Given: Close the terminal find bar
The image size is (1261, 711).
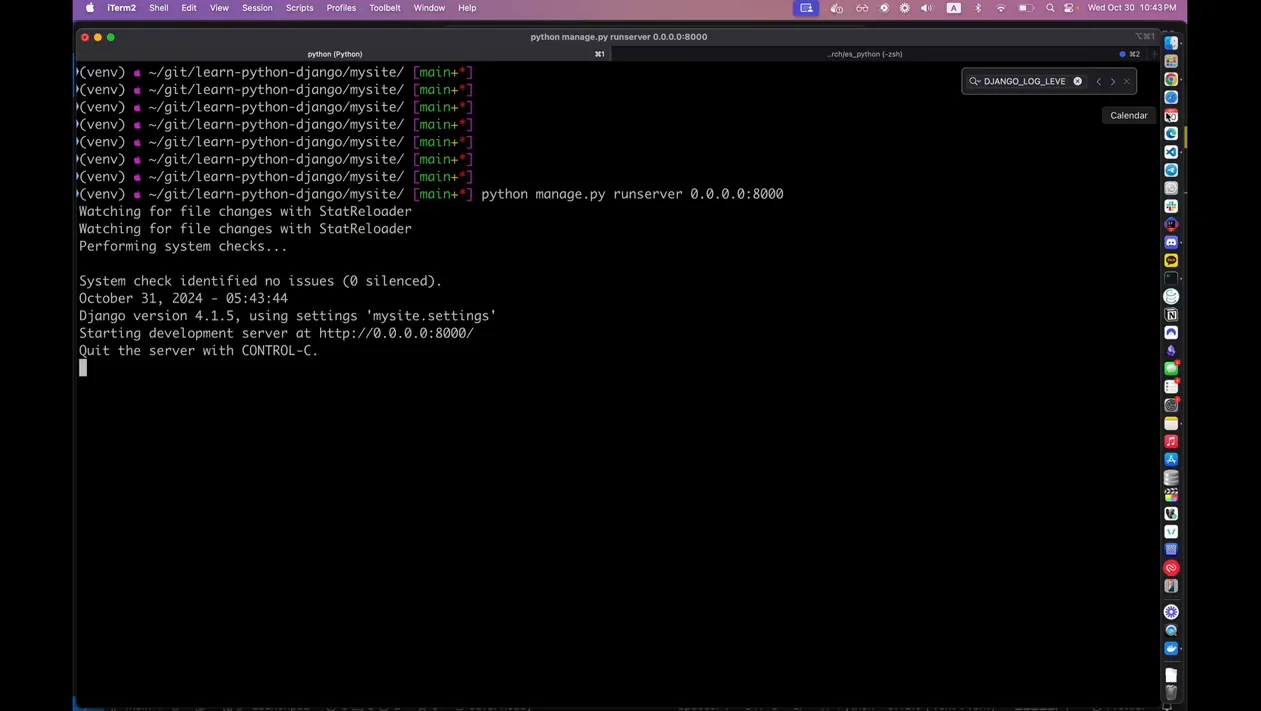Looking at the screenshot, I should coord(1127,81).
